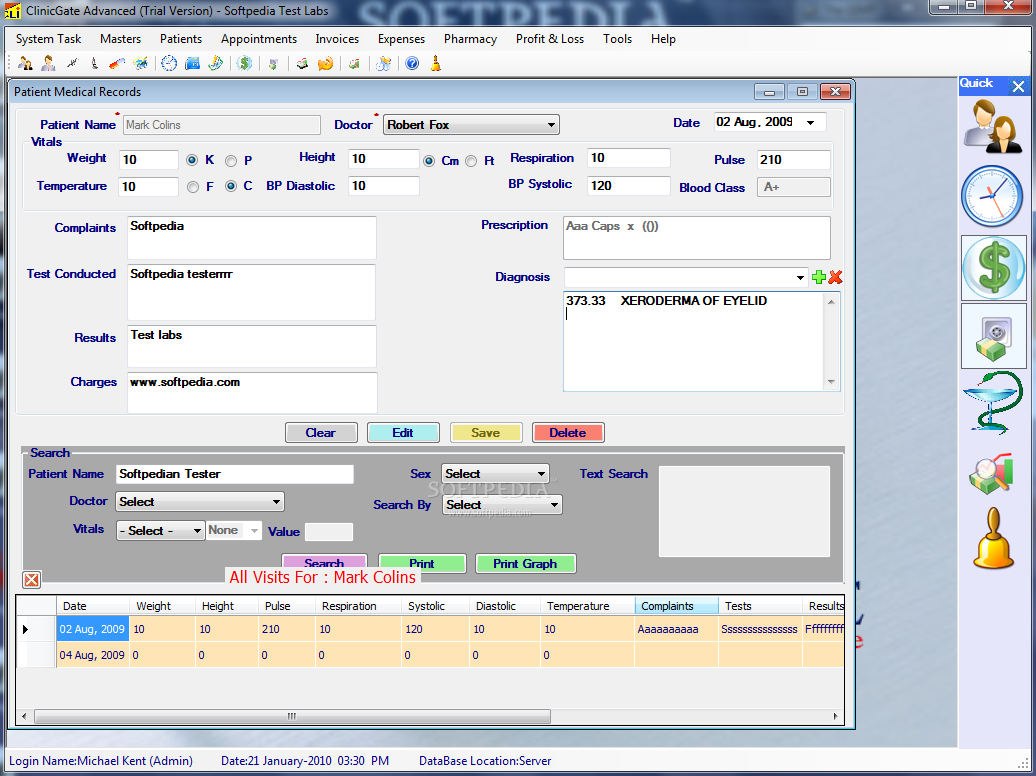
Task: Click the blue clock toolbar icon
Action: (169, 63)
